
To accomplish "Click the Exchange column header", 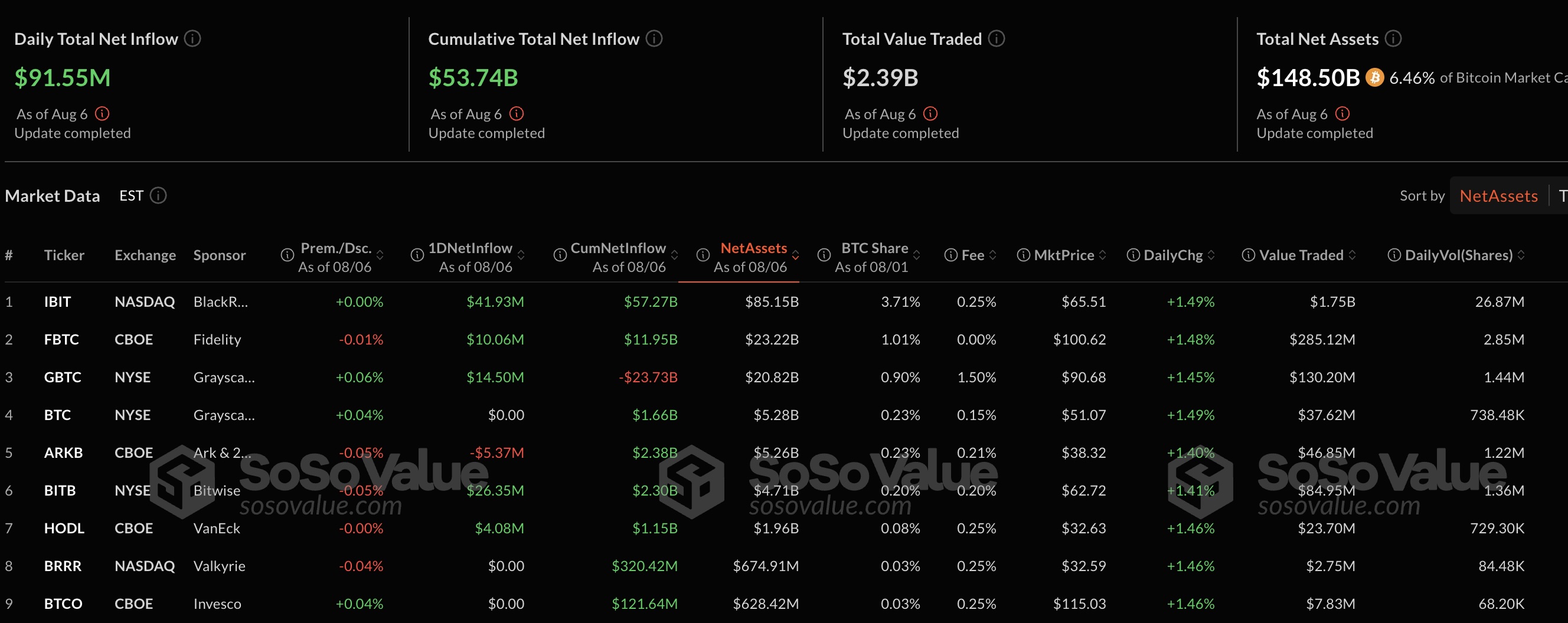I will (x=145, y=255).
